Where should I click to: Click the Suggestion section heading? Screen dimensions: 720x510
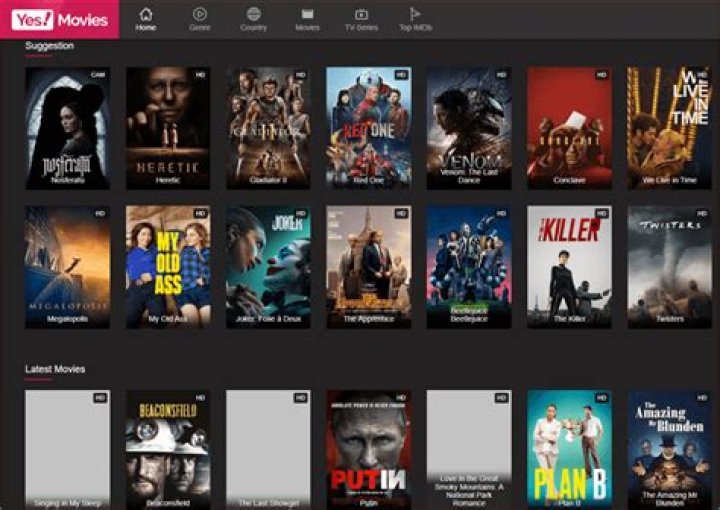click(x=50, y=45)
